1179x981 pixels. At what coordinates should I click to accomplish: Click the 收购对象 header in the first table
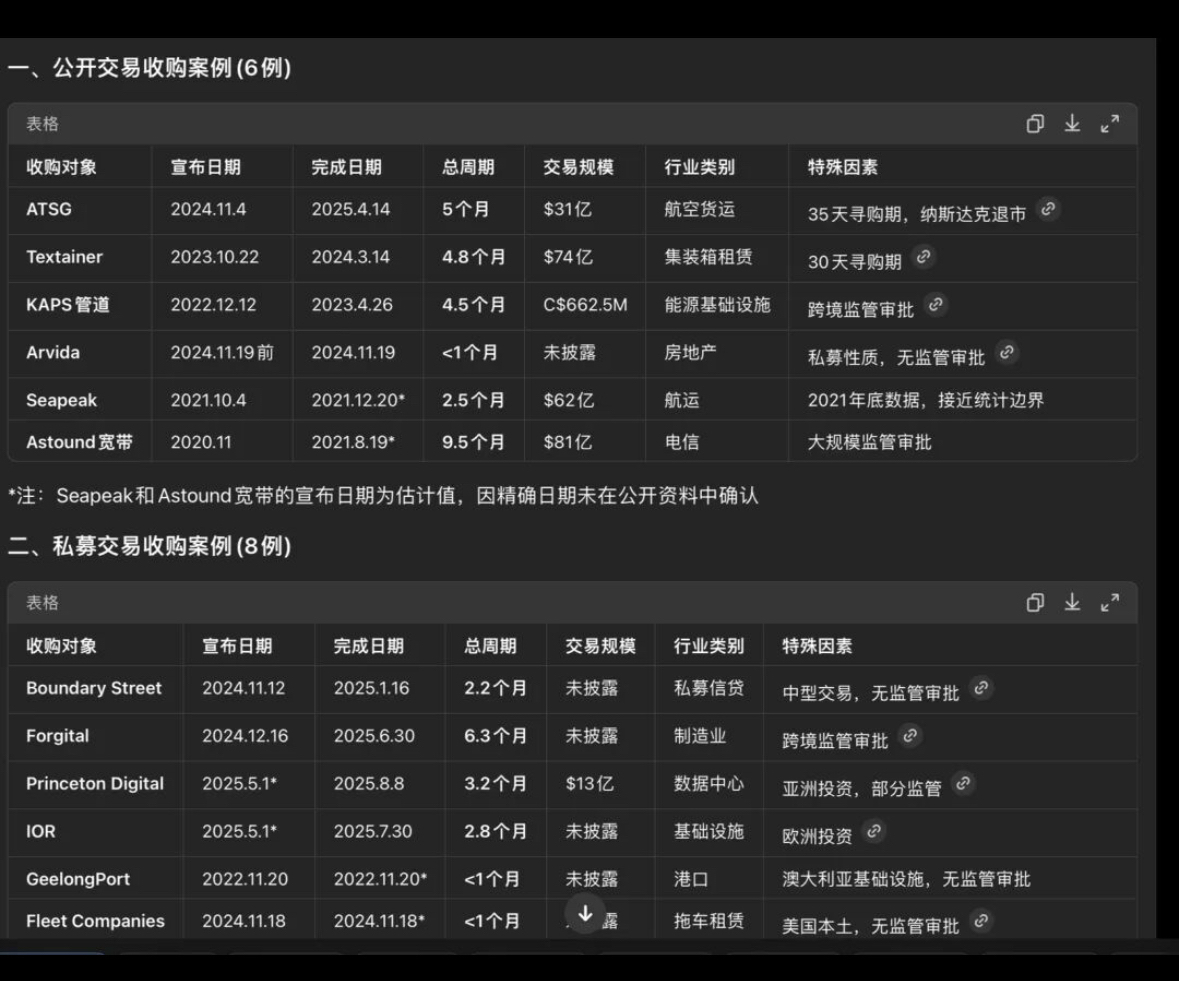tap(62, 167)
